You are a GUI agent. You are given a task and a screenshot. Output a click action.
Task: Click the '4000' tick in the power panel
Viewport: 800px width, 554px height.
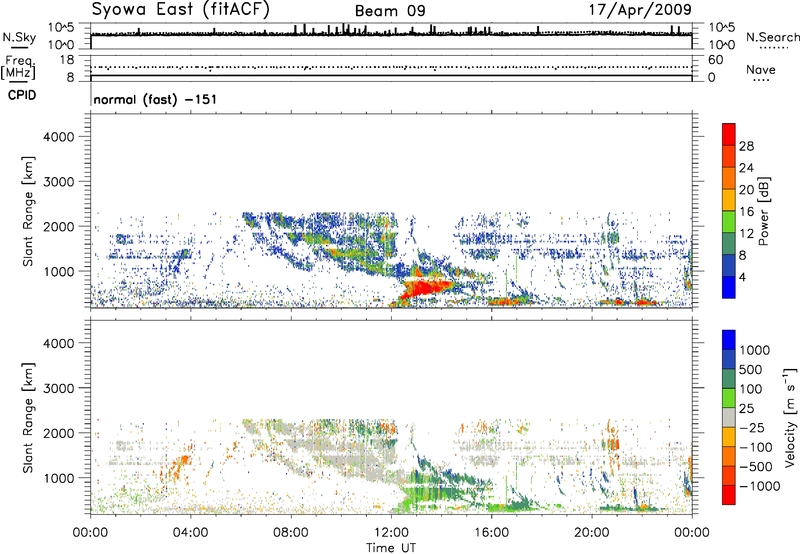[x=58, y=137]
